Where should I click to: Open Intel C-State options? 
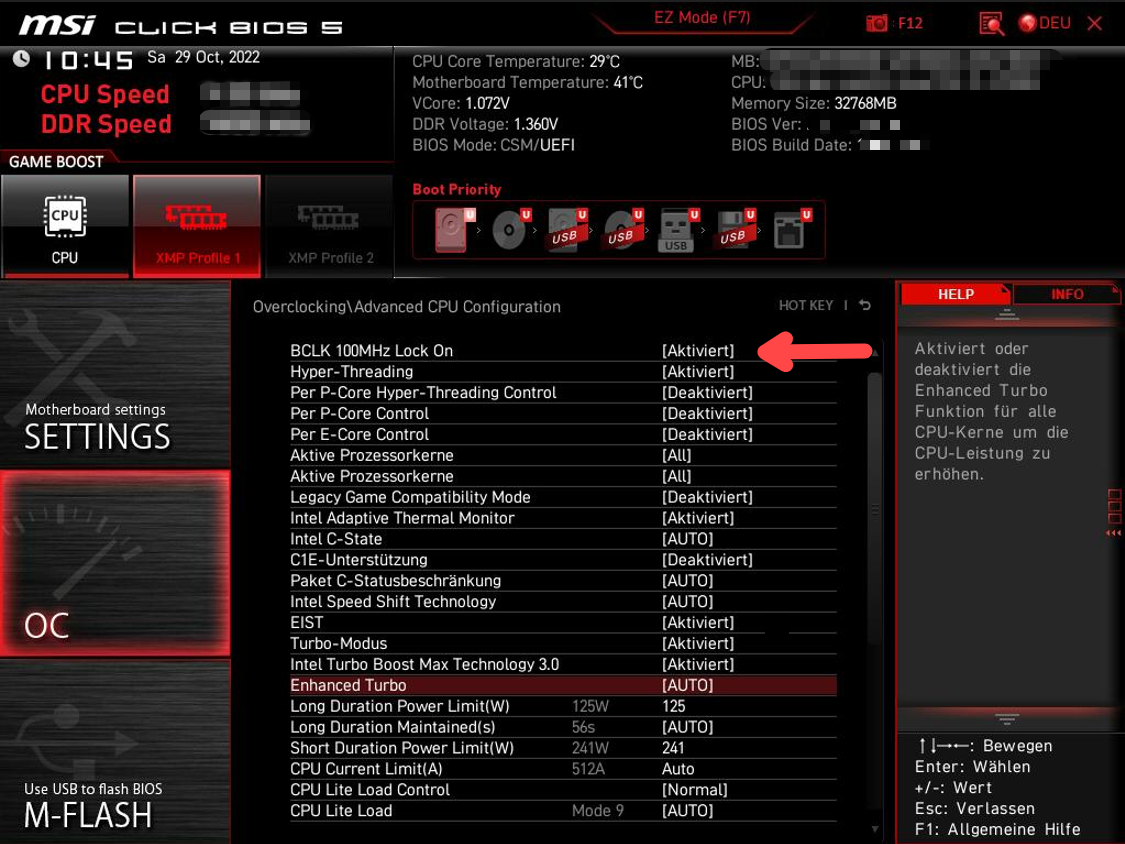pos(563,538)
